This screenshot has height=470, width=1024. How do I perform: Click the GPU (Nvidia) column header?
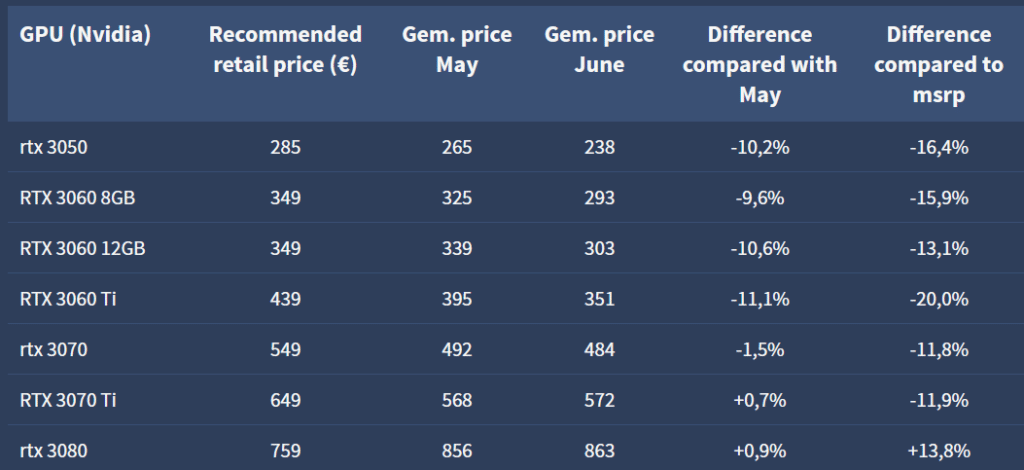pos(85,34)
